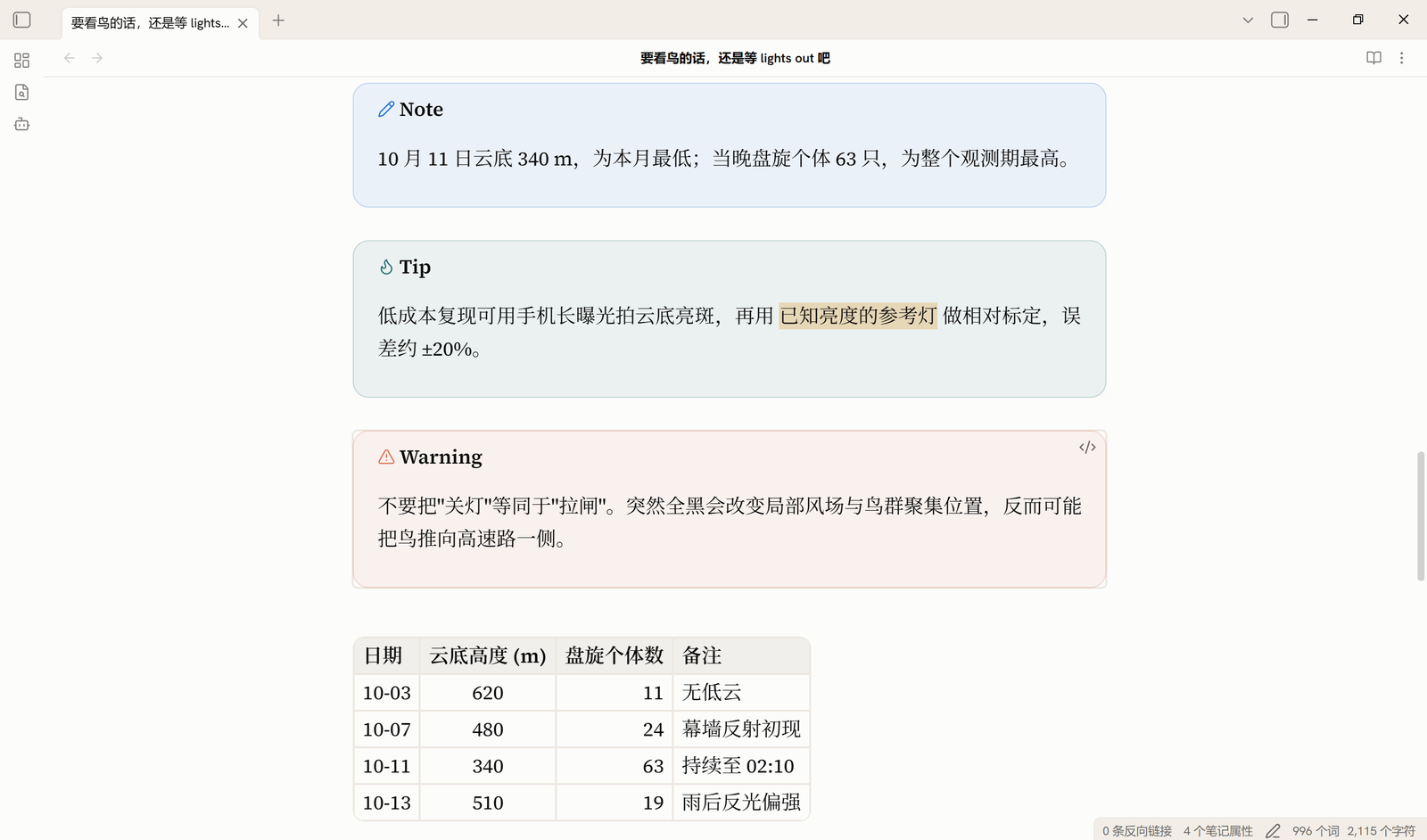
Task: Open the file switcher grid icon
Action: click(22, 61)
